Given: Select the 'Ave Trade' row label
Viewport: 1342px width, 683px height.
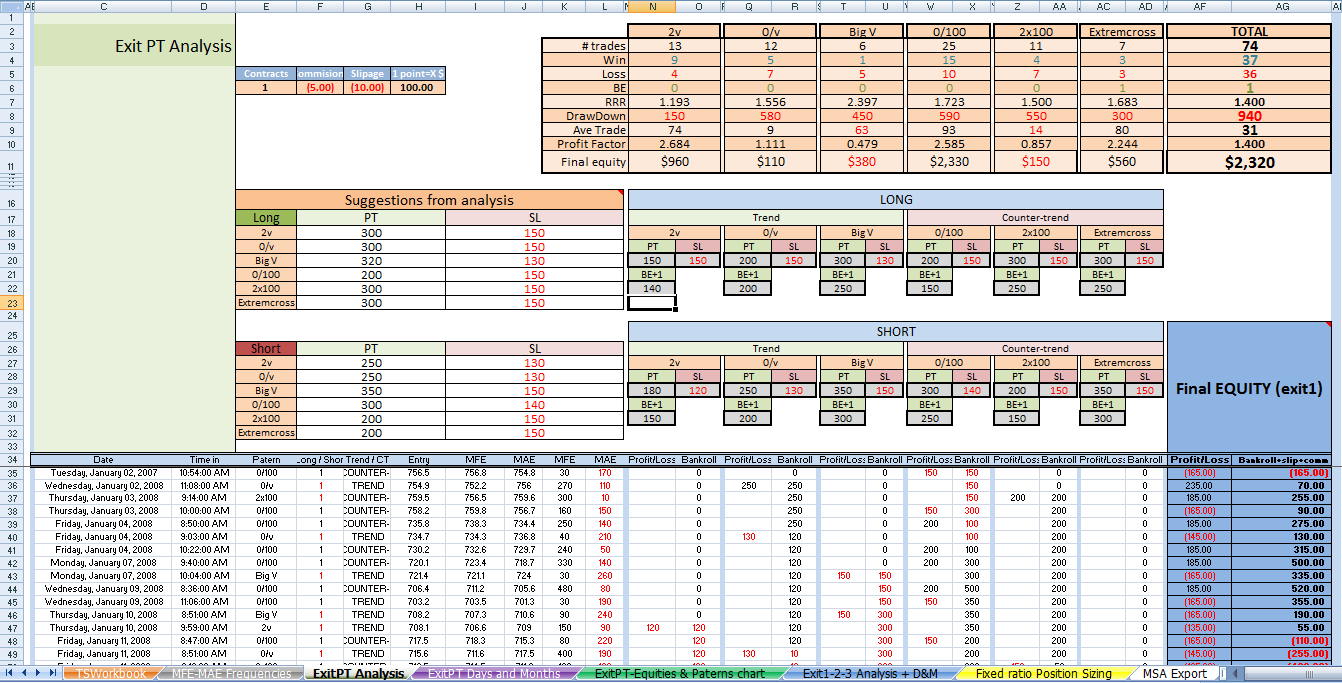Looking at the screenshot, I should click(x=584, y=130).
